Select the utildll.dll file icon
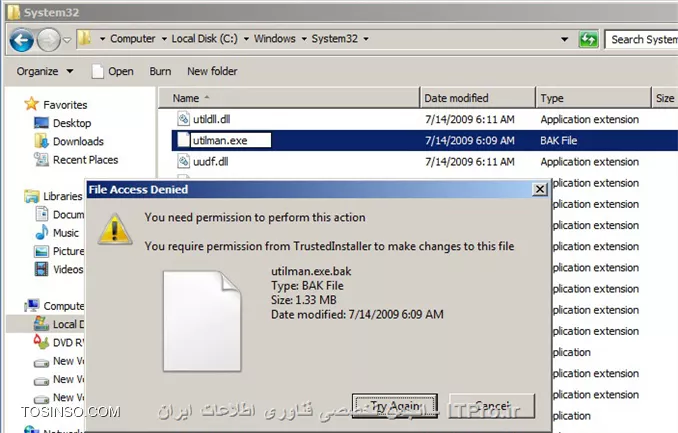This screenshot has width=678, height=433. click(x=184, y=119)
